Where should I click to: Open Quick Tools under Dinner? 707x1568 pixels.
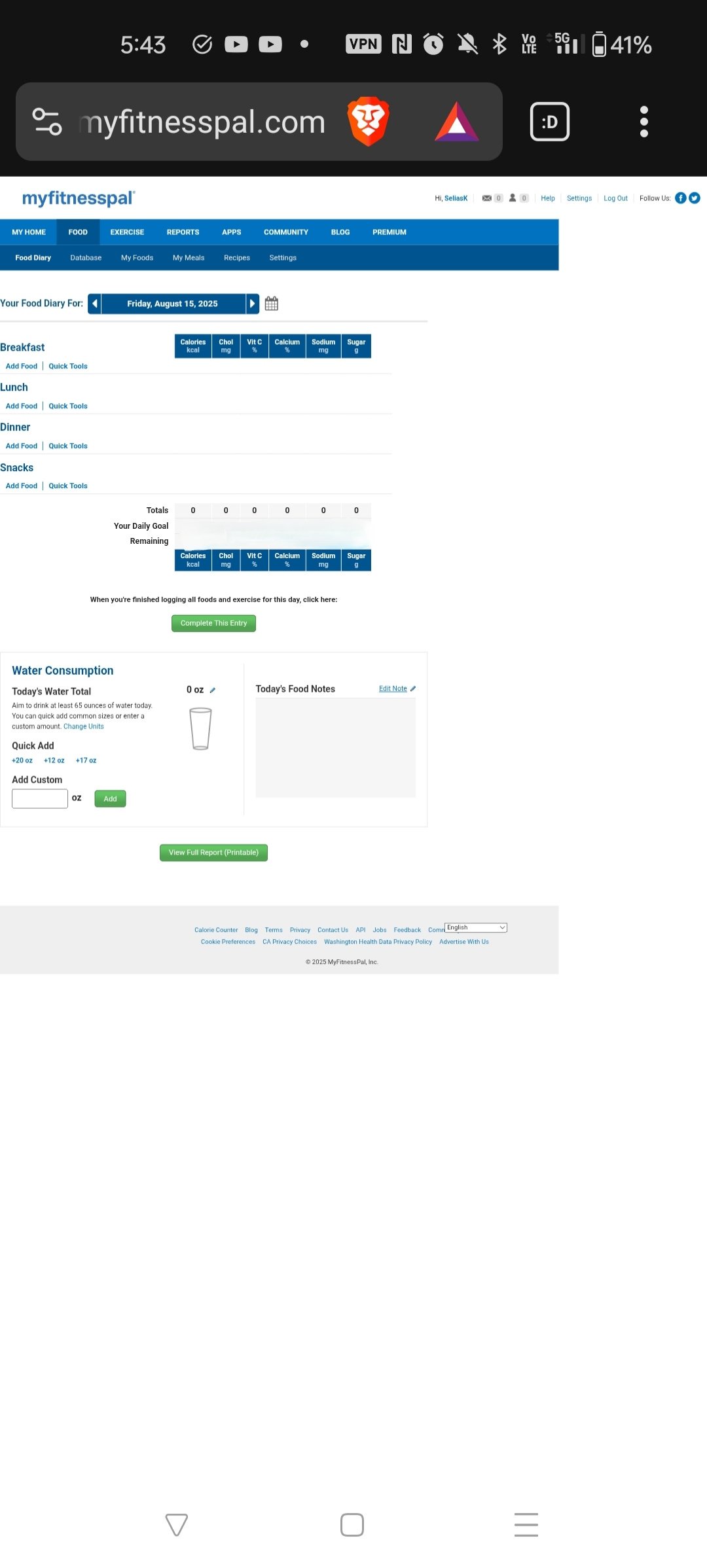pos(68,446)
